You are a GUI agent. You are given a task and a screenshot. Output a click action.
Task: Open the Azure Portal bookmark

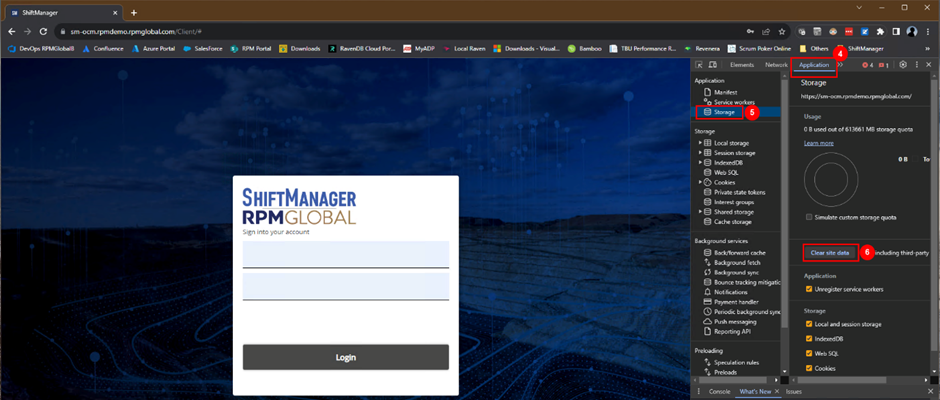tap(153, 49)
